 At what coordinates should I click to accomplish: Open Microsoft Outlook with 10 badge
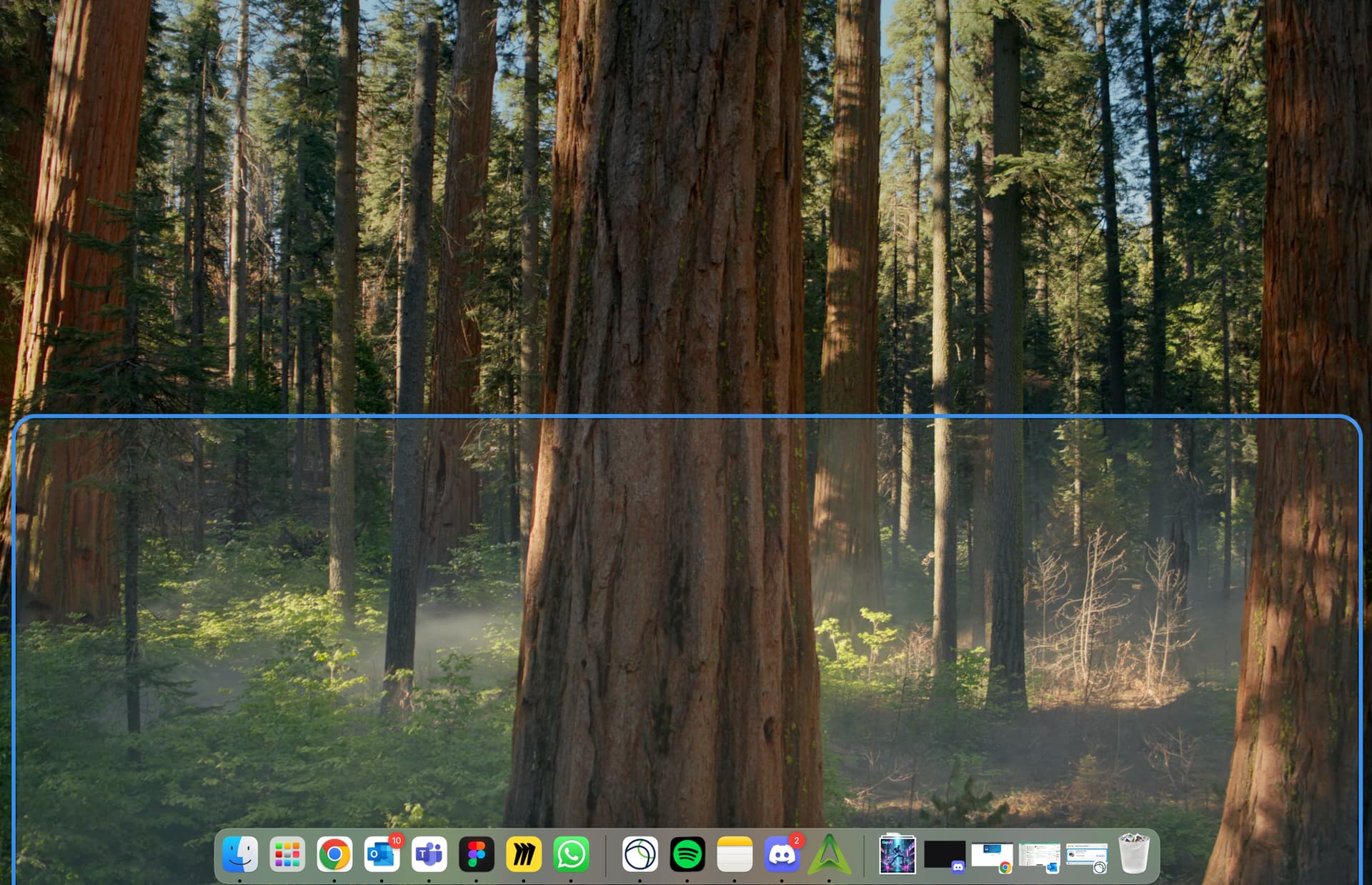(382, 854)
